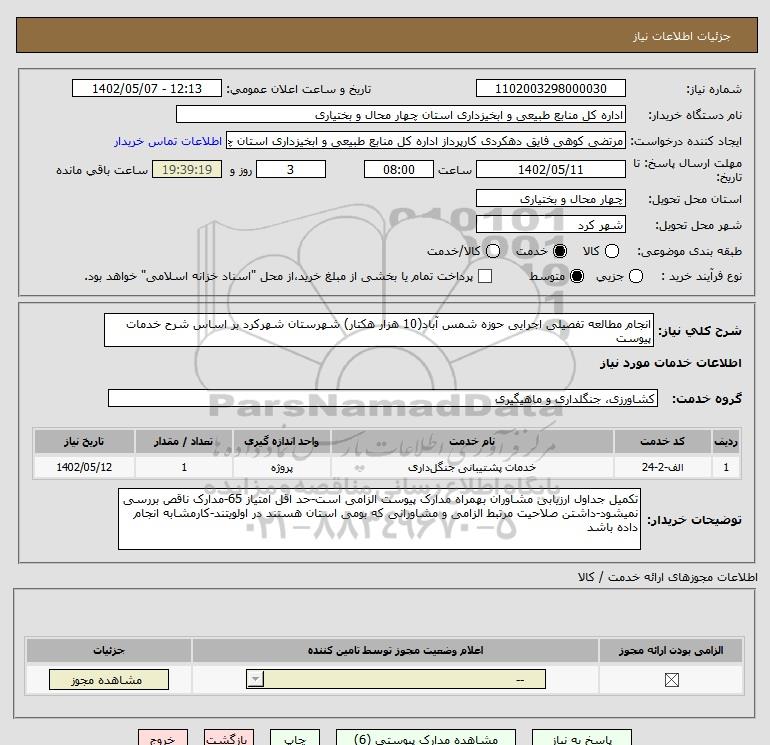Image resolution: width=770 pixels, height=745 pixels.
Task: Click the delivery province field چهار محال و بختیاری
Action: (550, 198)
